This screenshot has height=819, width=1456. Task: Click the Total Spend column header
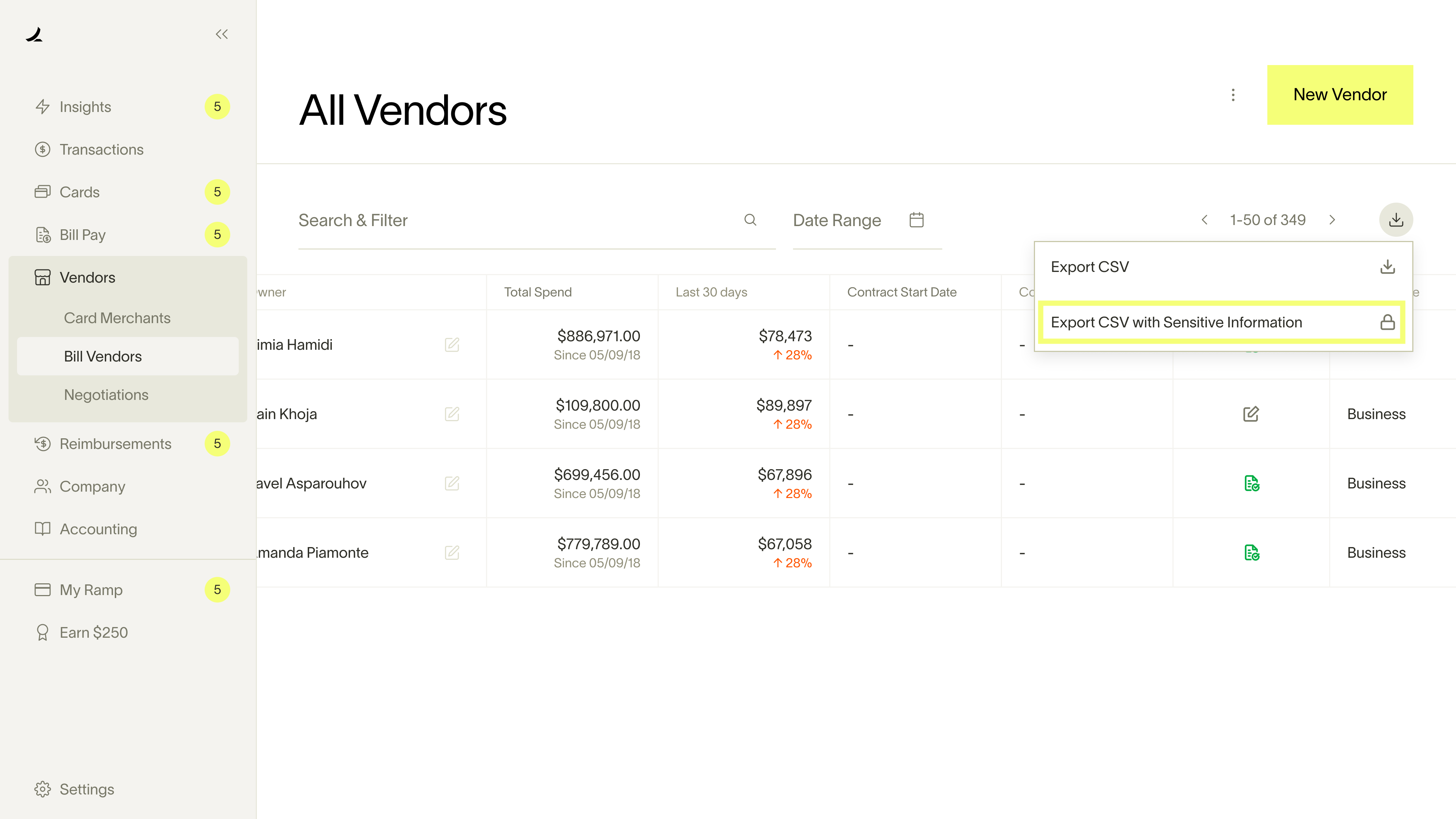pyautogui.click(x=538, y=293)
